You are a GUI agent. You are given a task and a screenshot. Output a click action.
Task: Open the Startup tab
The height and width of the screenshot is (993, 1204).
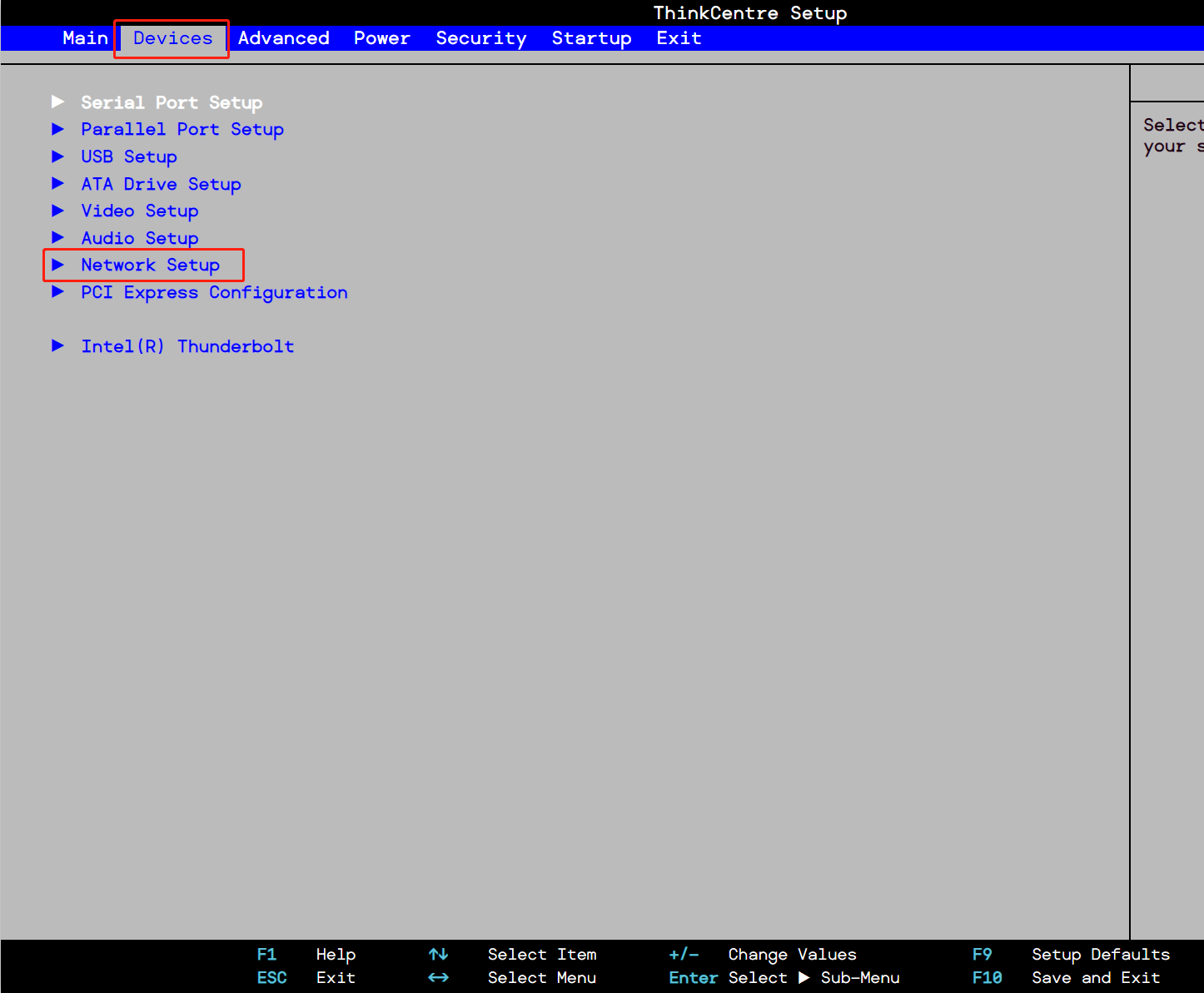[591, 38]
